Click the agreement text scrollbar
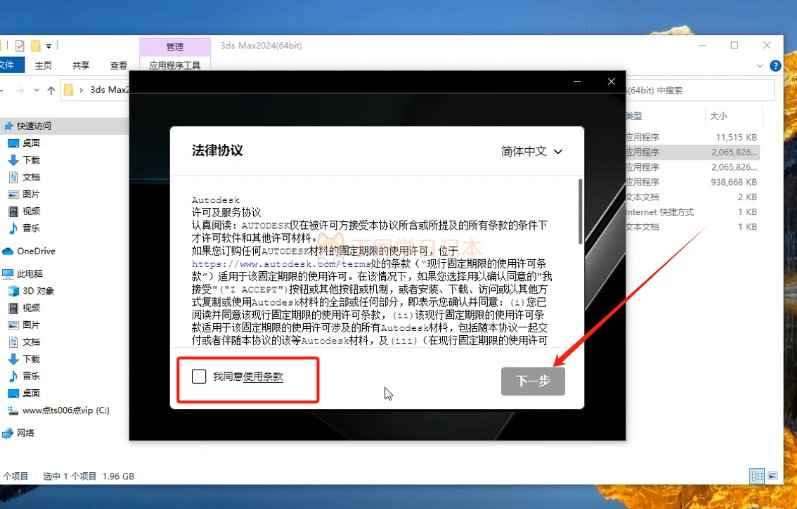The height and width of the screenshot is (509, 797). tap(580, 211)
